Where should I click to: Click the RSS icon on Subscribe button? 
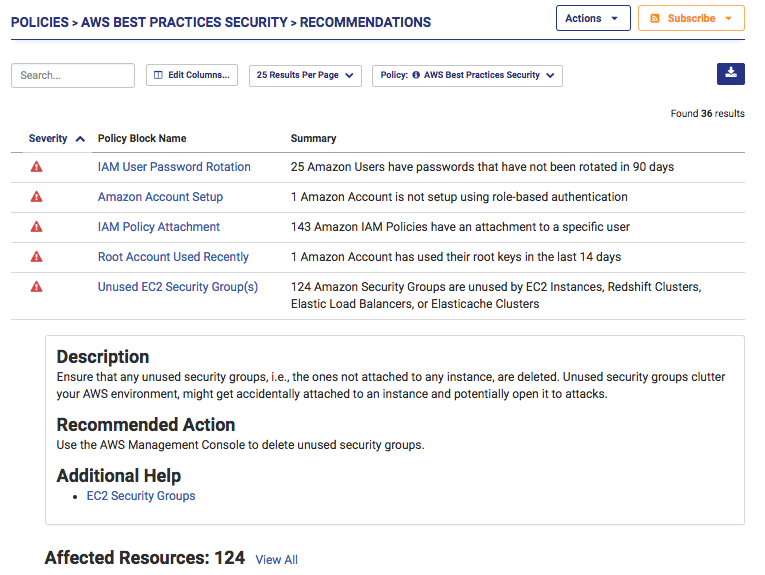[655, 19]
